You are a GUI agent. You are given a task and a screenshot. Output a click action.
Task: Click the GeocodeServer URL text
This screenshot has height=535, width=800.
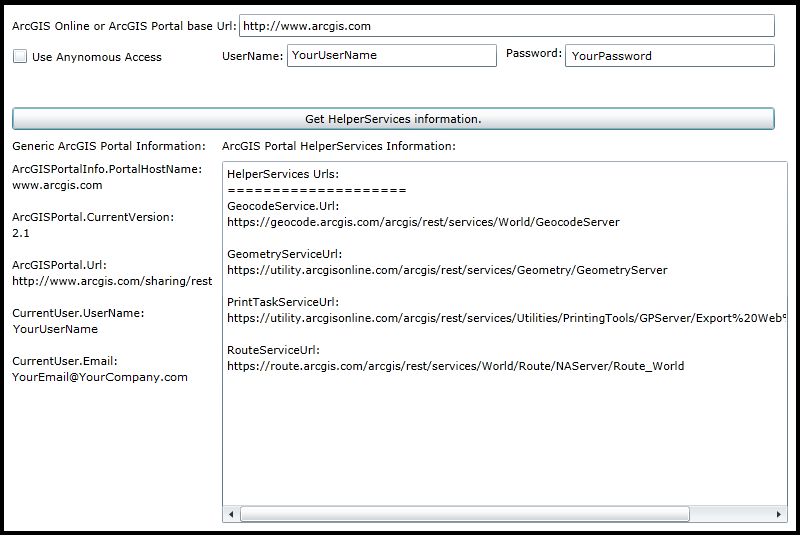click(423, 222)
